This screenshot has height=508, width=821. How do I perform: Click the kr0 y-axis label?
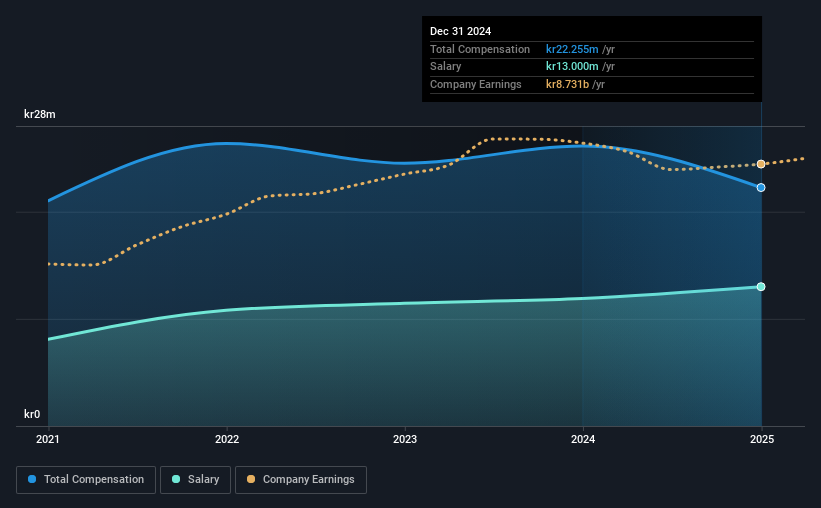coord(32,414)
